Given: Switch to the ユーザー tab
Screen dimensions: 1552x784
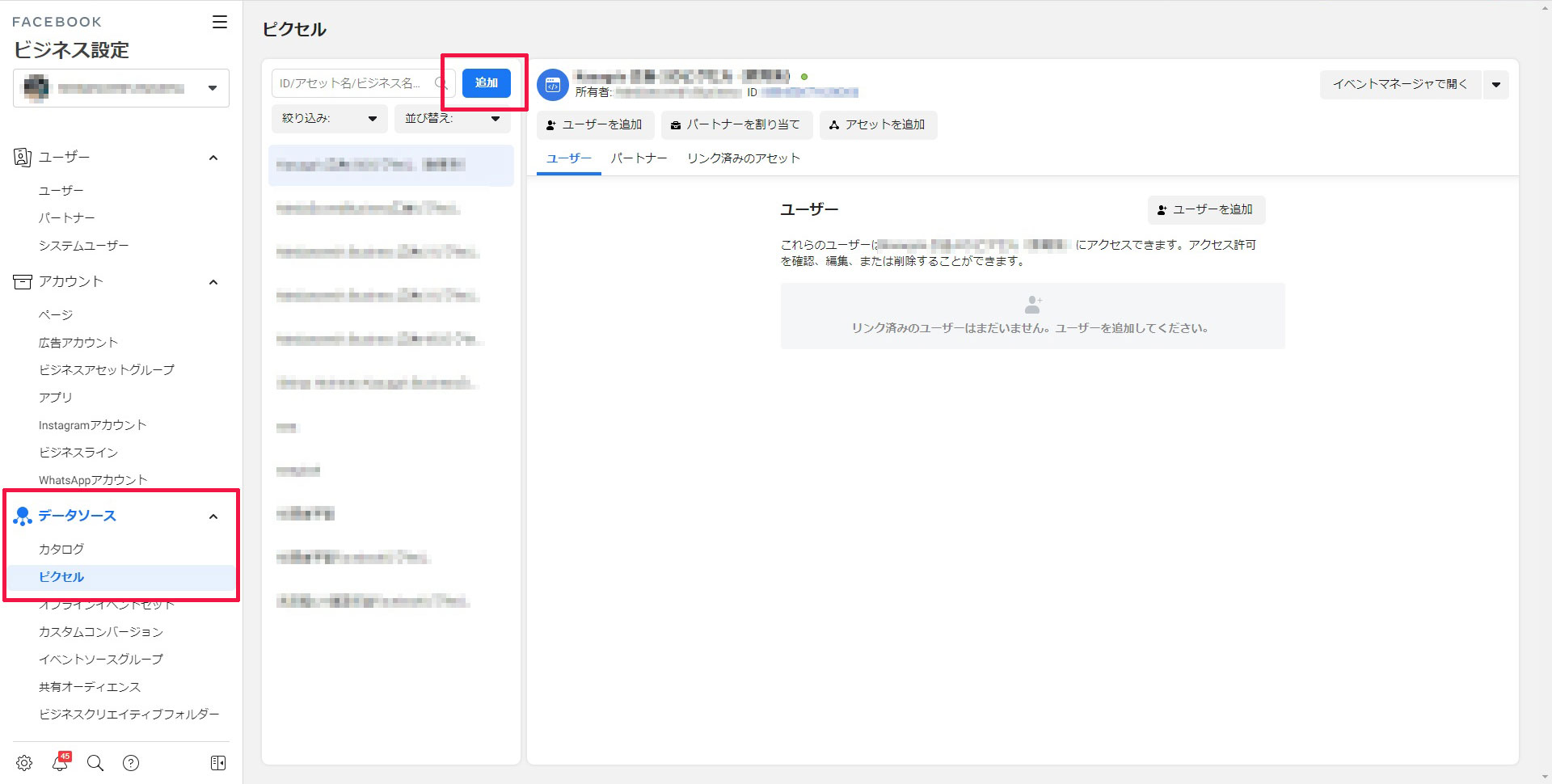Looking at the screenshot, I should tap(569, 158).
